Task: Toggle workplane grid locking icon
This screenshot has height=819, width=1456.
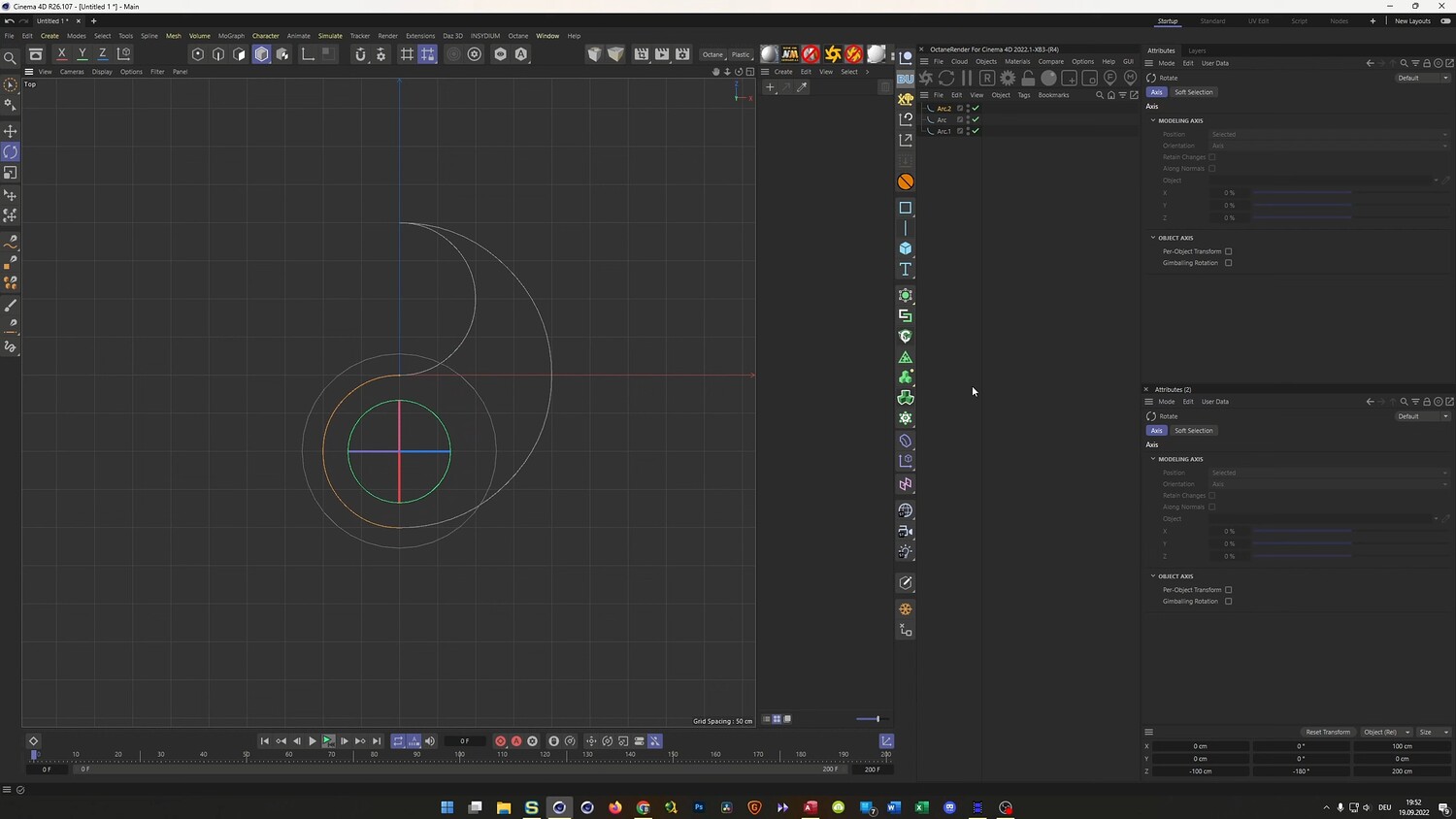Action: click(x=427, y=54)
